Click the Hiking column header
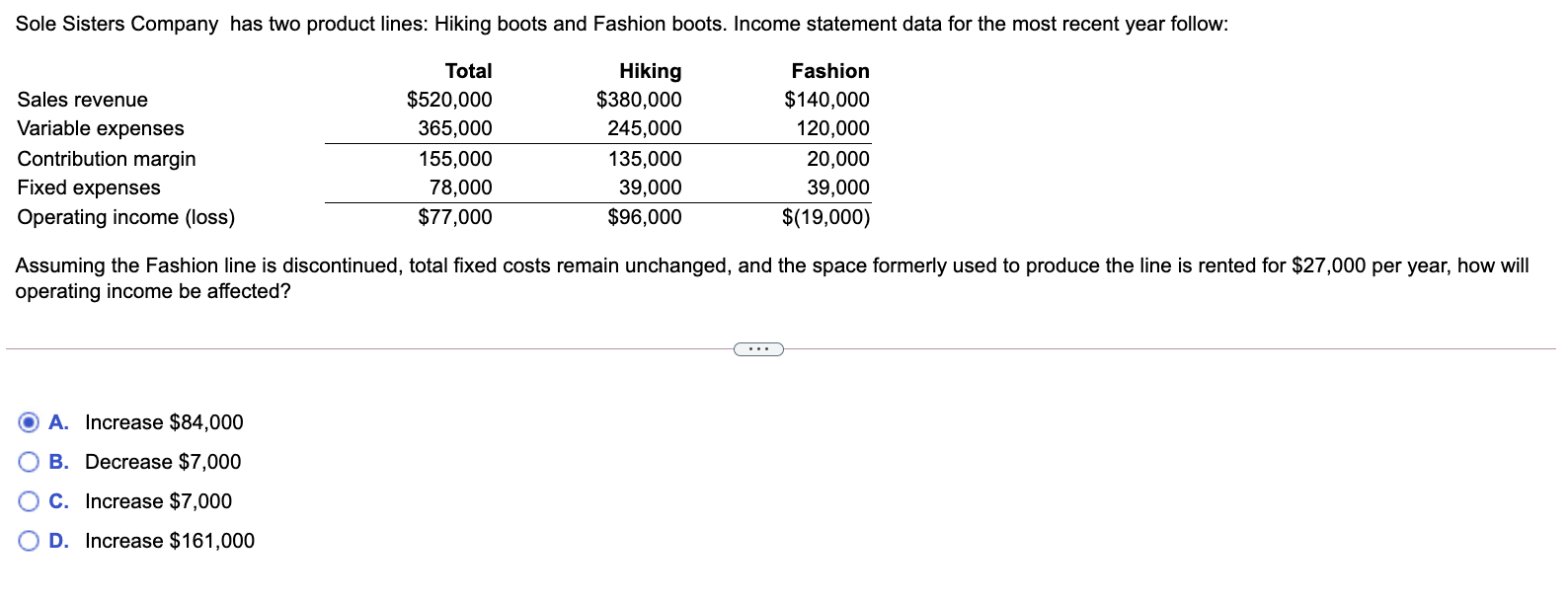This screenshot has height=602, width=1568. coord(650,71)
